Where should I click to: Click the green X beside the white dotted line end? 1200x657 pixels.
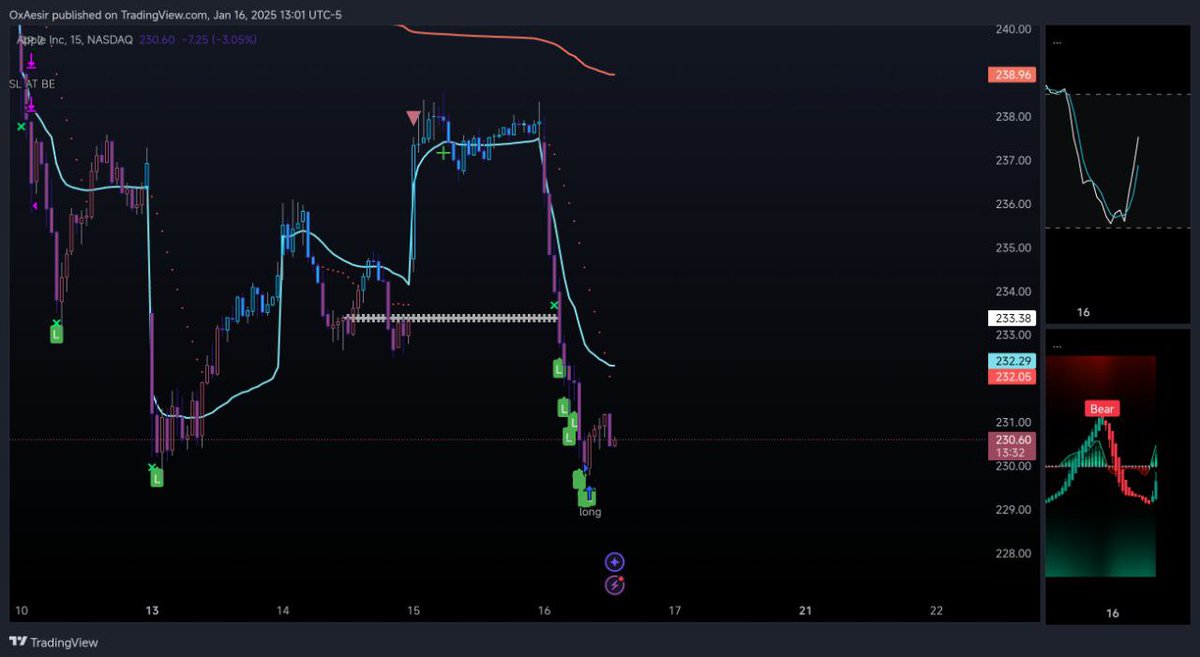[555, 305]
